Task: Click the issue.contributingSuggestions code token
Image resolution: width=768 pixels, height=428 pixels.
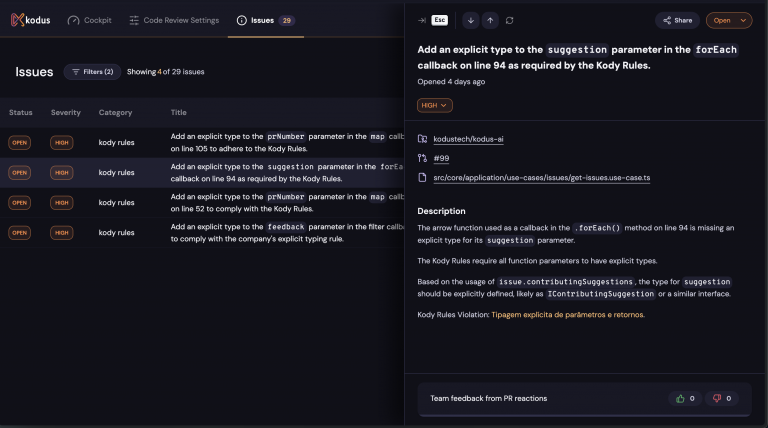Action: [x=566, y=282]
